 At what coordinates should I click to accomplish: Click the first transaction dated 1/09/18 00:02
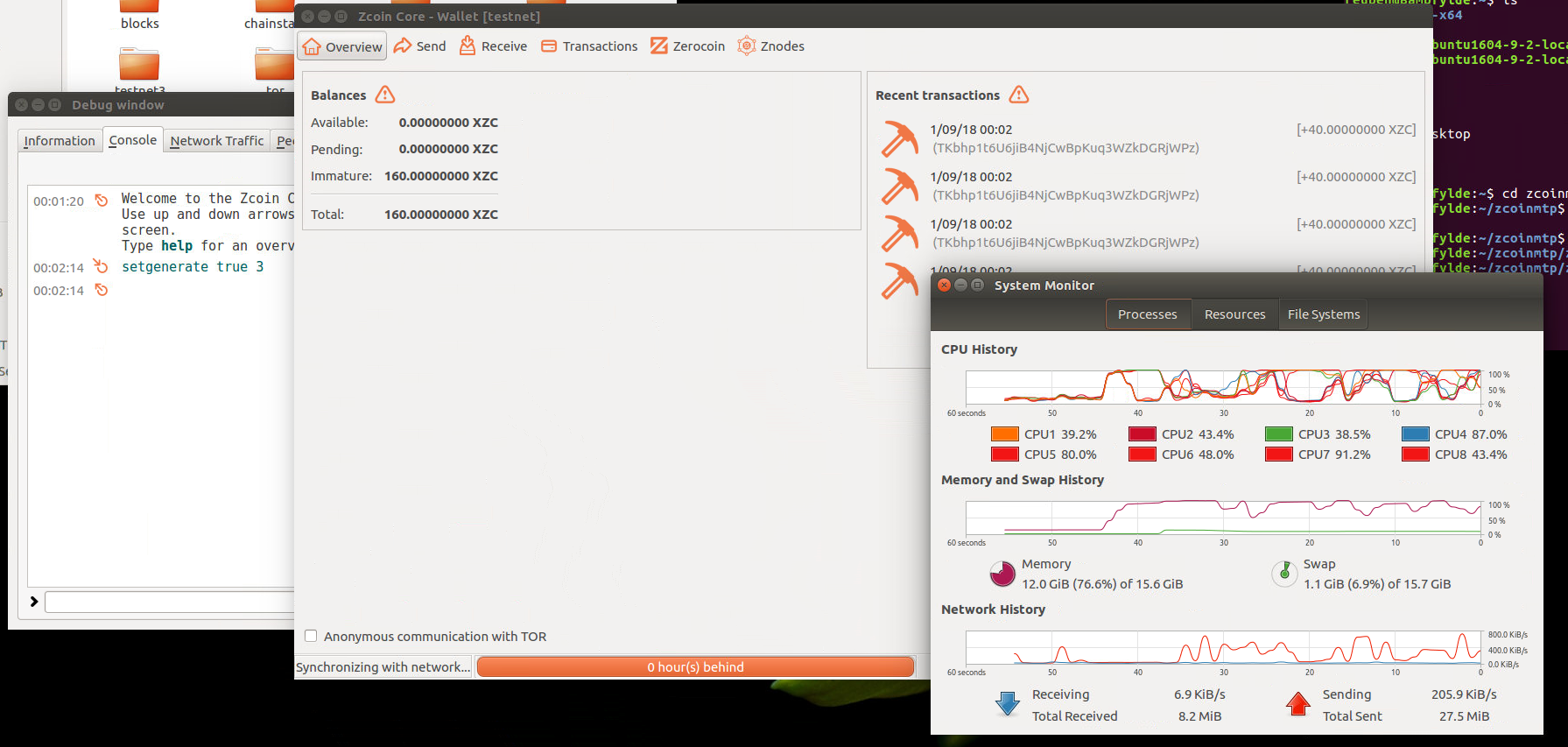971,130
